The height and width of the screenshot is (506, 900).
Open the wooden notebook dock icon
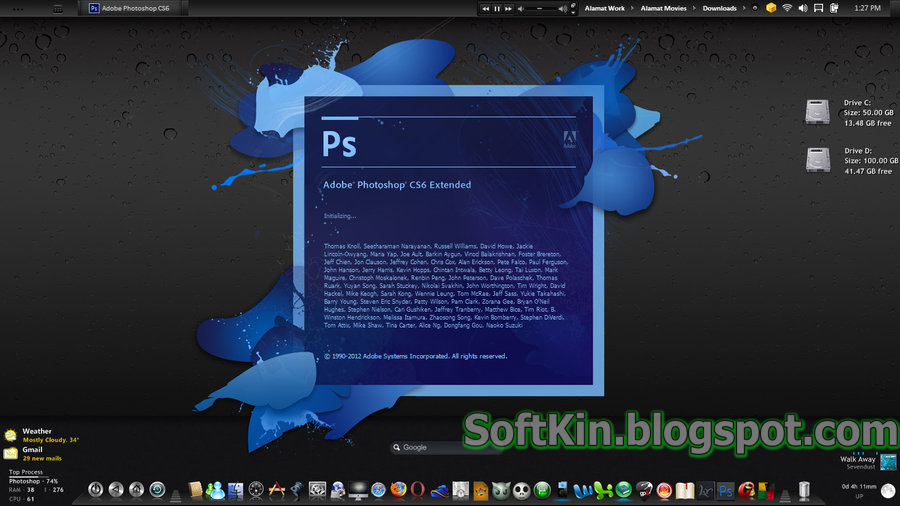tap(195, 490)
